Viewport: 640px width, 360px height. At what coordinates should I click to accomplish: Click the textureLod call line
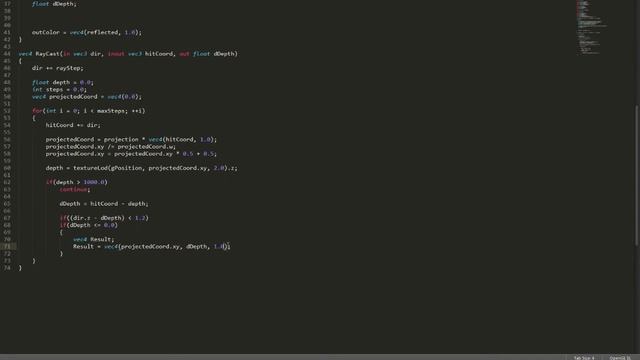(141, 168)
